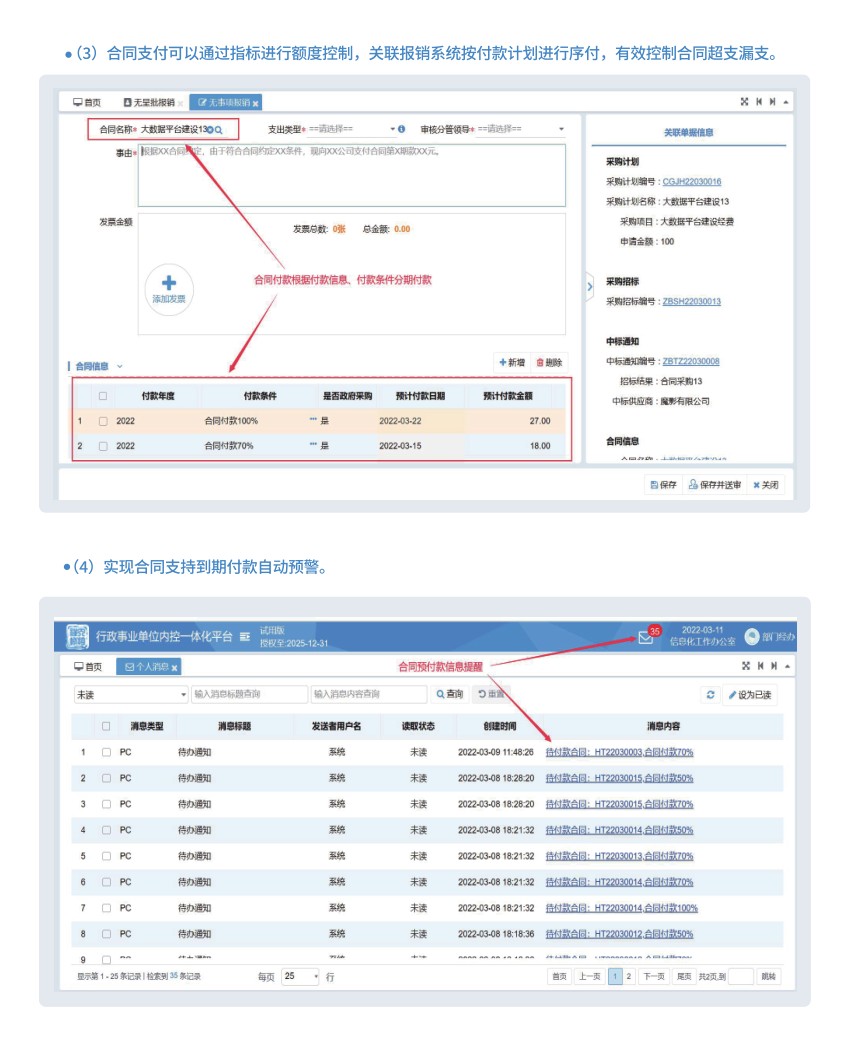Toggle the select-all checkbox in message table header

(106, 726)
